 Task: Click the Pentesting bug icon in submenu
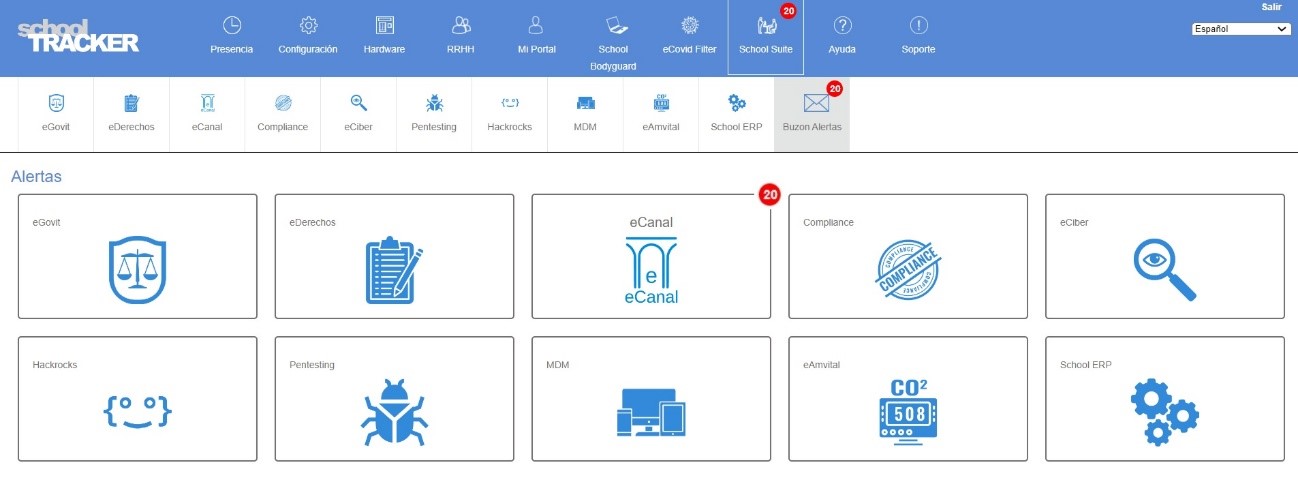click(434, 103)
